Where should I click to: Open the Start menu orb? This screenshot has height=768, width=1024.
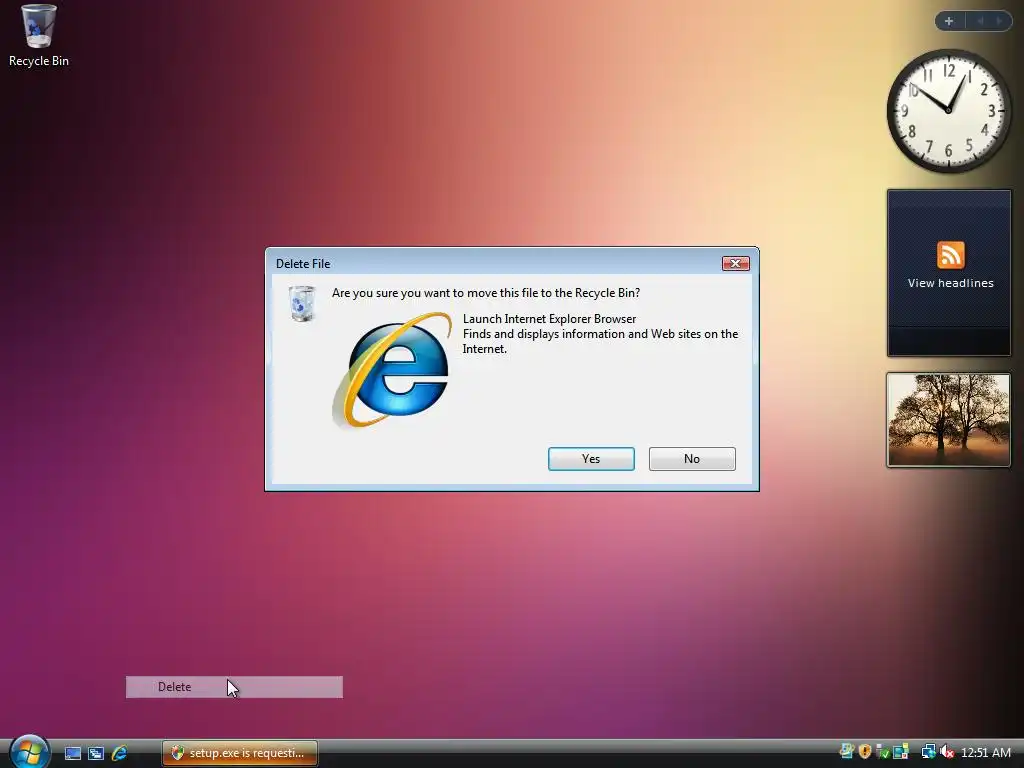point(29,752)
